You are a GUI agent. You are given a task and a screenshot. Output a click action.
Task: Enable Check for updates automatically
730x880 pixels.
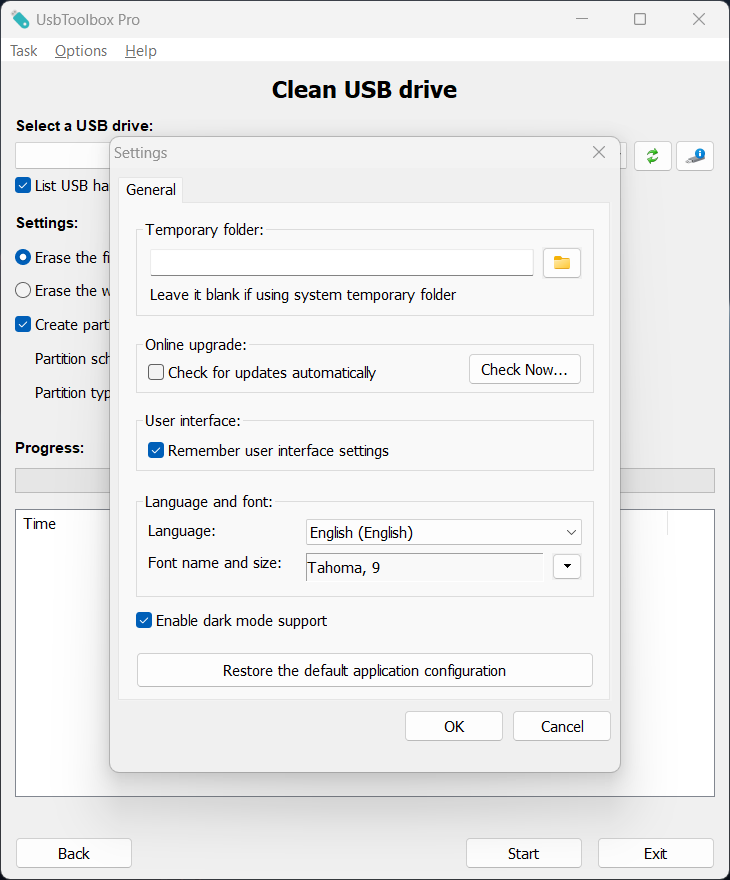tap(156, 373)
